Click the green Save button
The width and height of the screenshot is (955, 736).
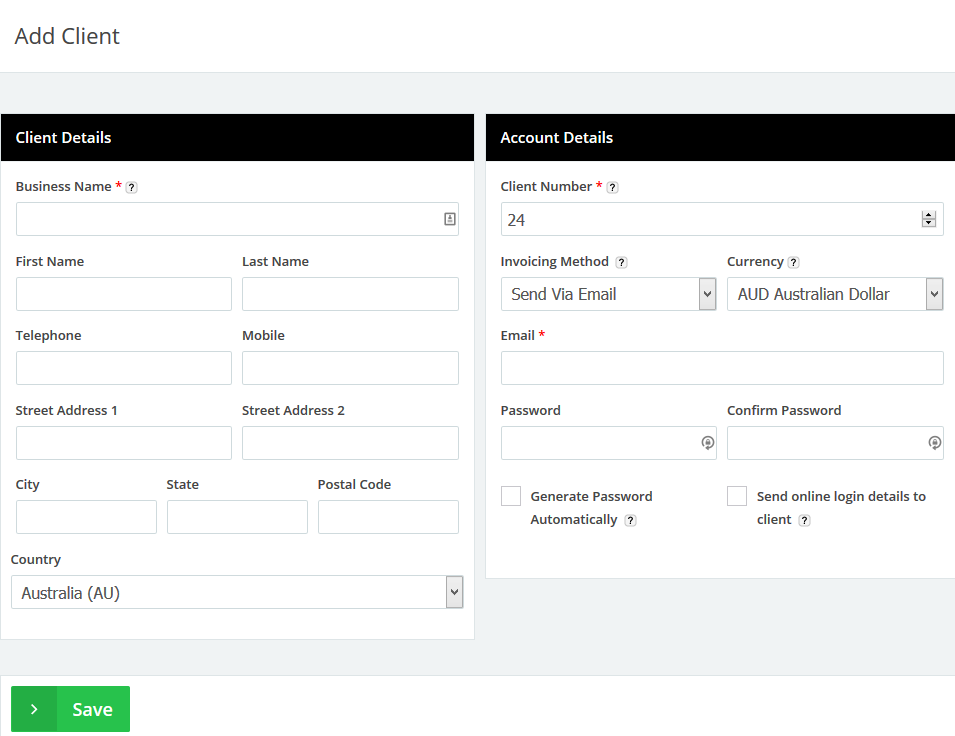[x=71, y=709]
